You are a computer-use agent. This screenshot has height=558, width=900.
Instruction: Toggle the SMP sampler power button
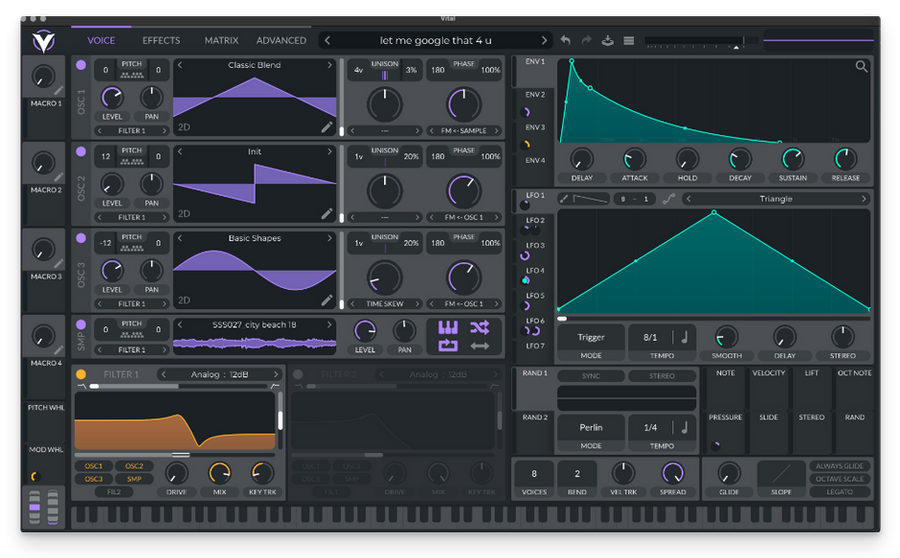coord(81,324)
